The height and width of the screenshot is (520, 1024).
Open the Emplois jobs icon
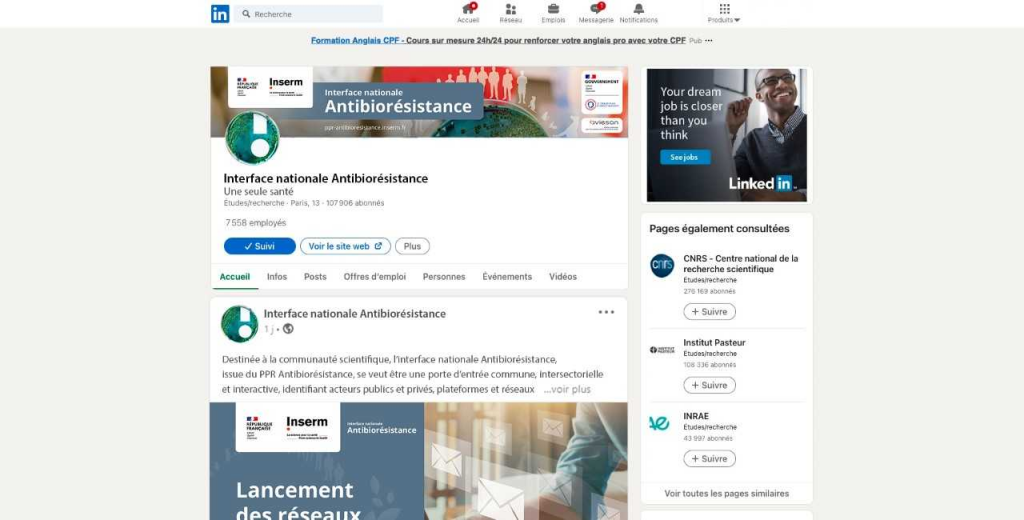(x=553, y=10)
